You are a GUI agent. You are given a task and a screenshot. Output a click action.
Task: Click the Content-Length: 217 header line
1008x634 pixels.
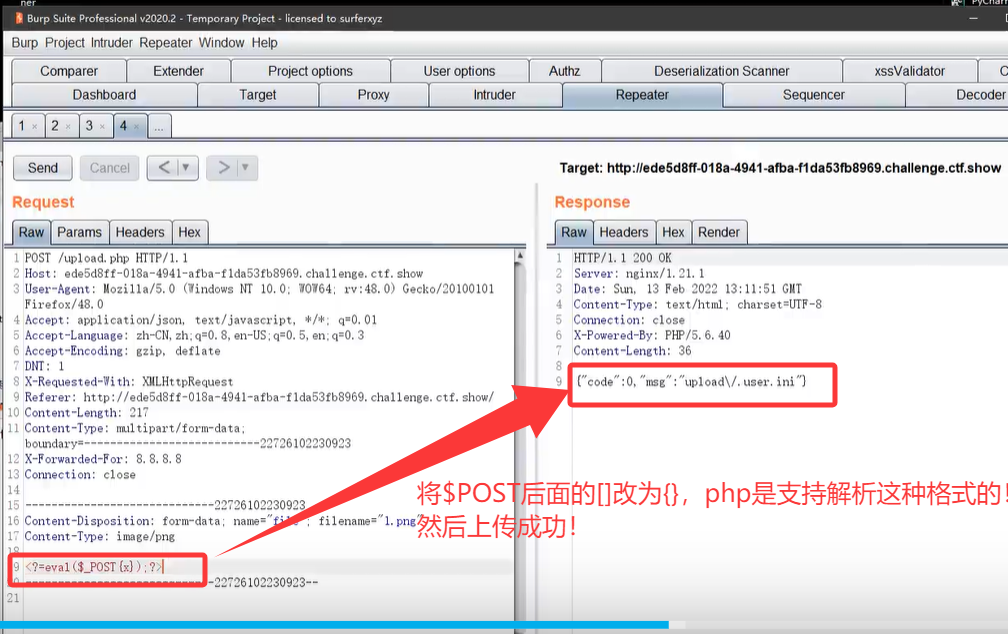[86, 413]
